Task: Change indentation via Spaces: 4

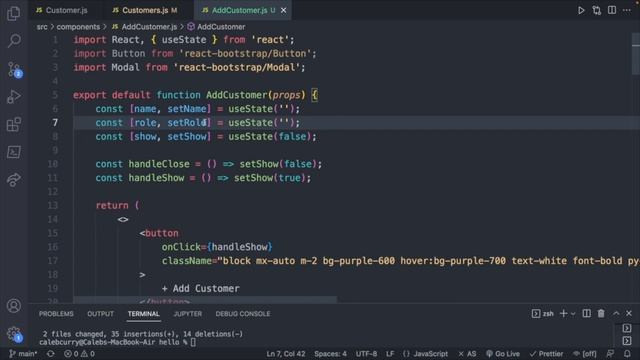Action: coord(330,353)
